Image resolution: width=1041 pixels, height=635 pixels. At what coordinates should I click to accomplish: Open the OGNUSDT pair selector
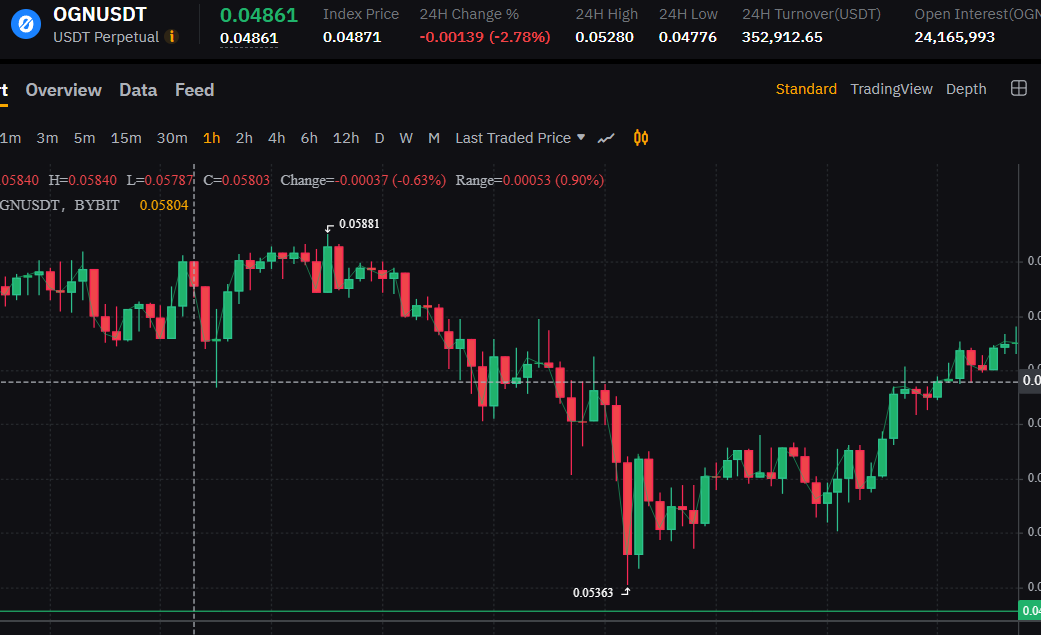pyautogui.click(x=100, y=15)
